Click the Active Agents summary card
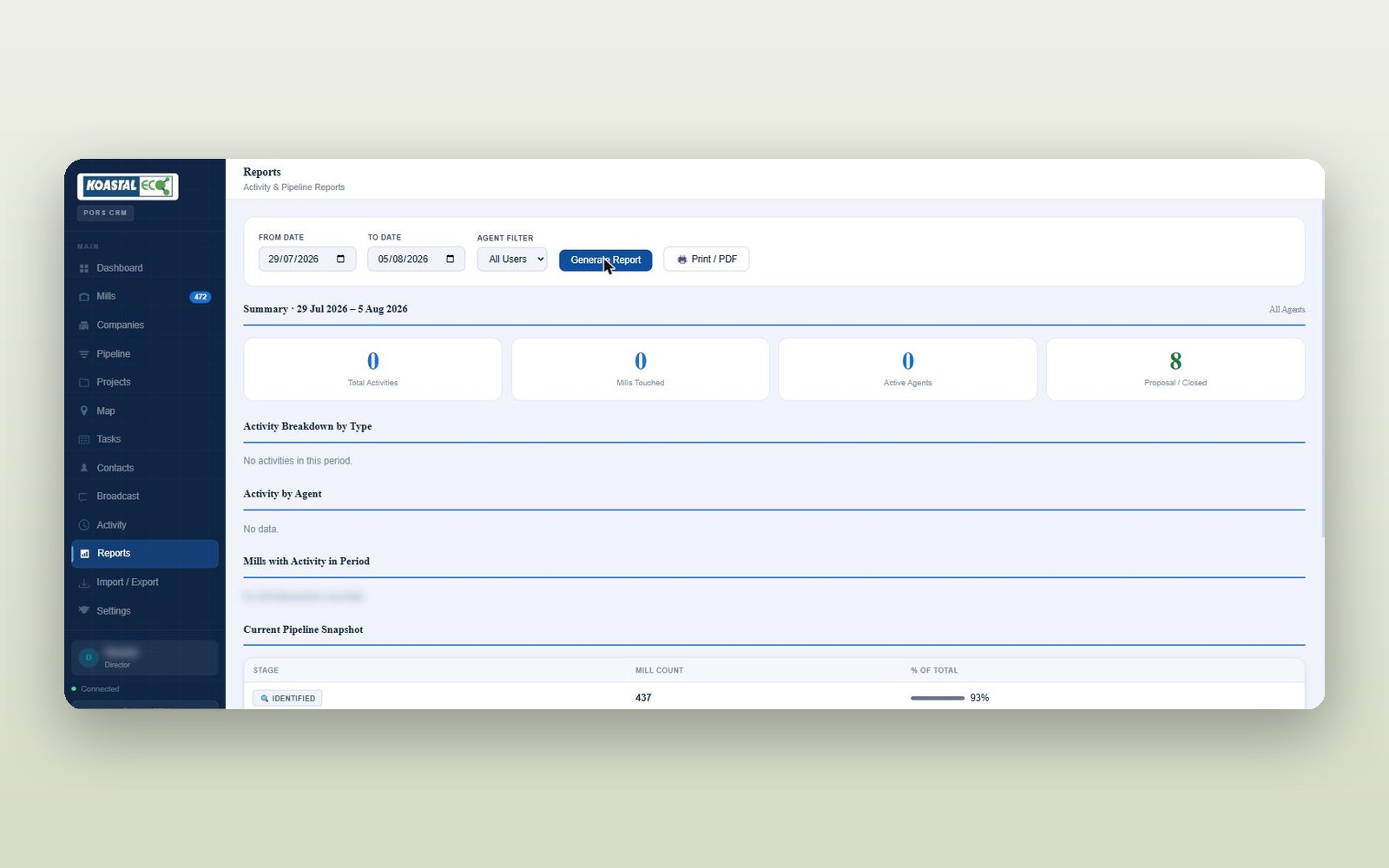1389x868 pixels. click(908, 370)
